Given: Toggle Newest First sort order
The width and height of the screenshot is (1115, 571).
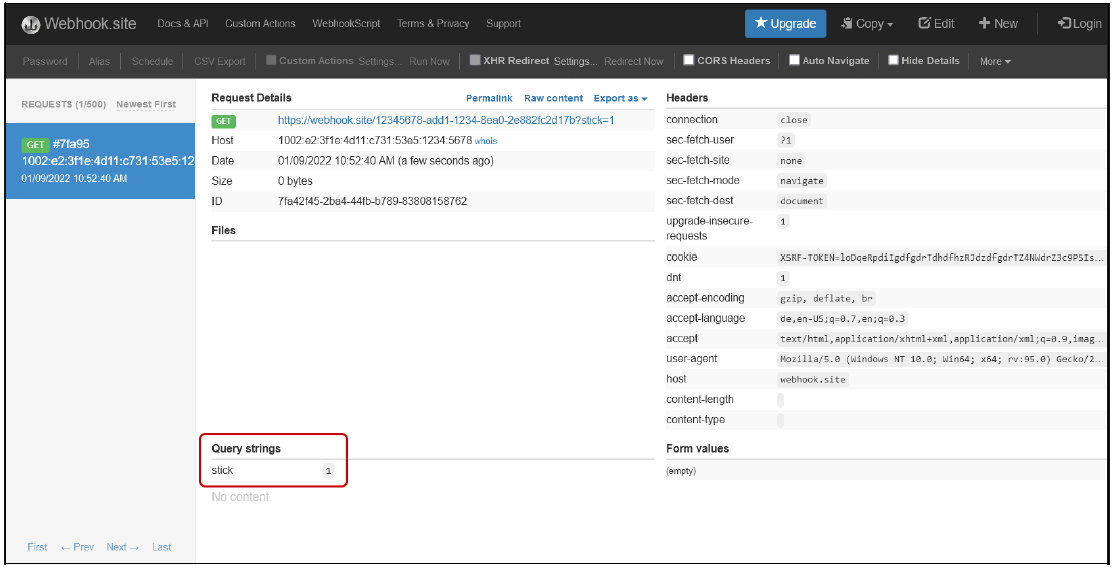Looking at the screenshot, I should click(146, 105).
